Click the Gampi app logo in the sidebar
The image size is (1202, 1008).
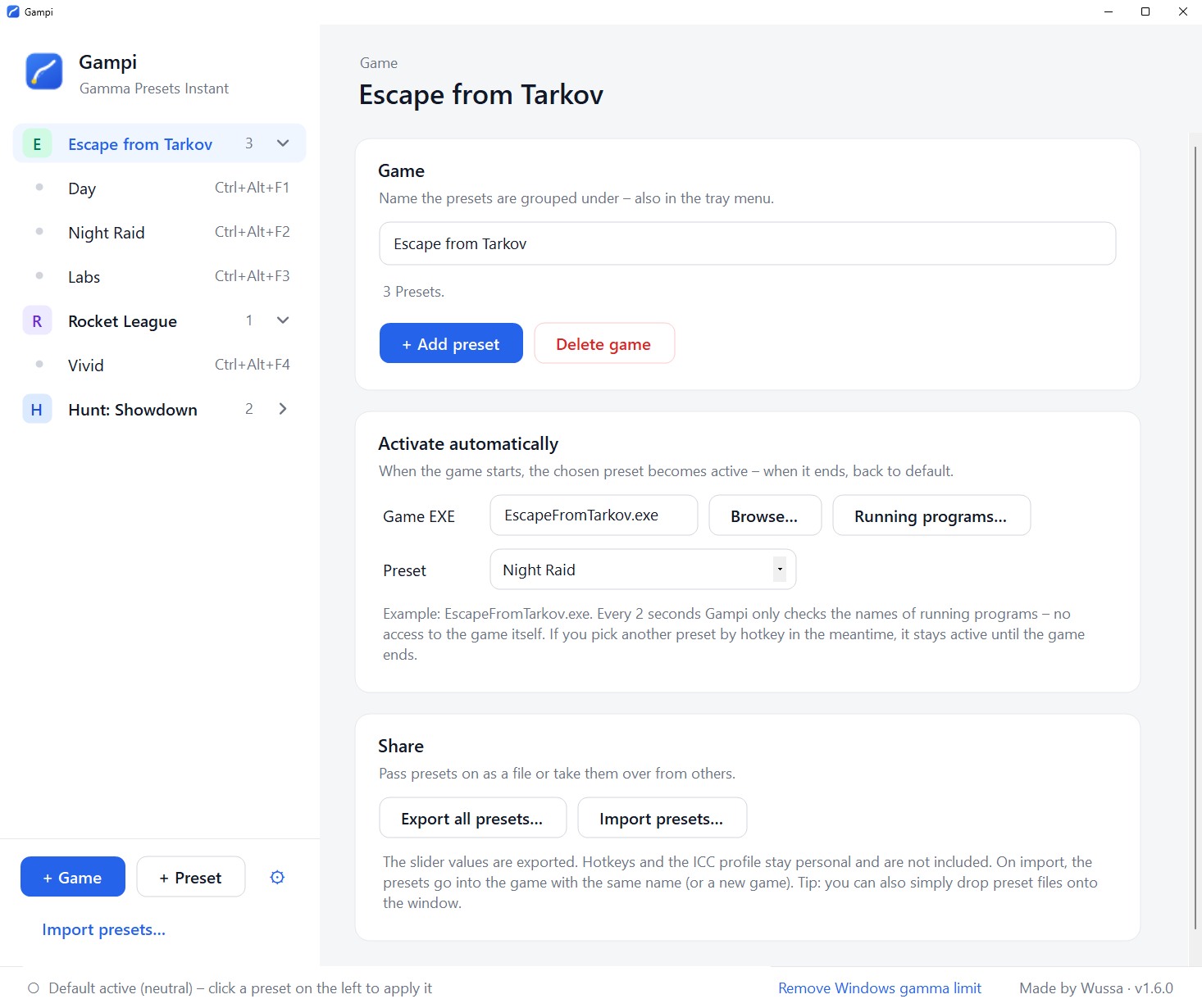click(44, 71)
